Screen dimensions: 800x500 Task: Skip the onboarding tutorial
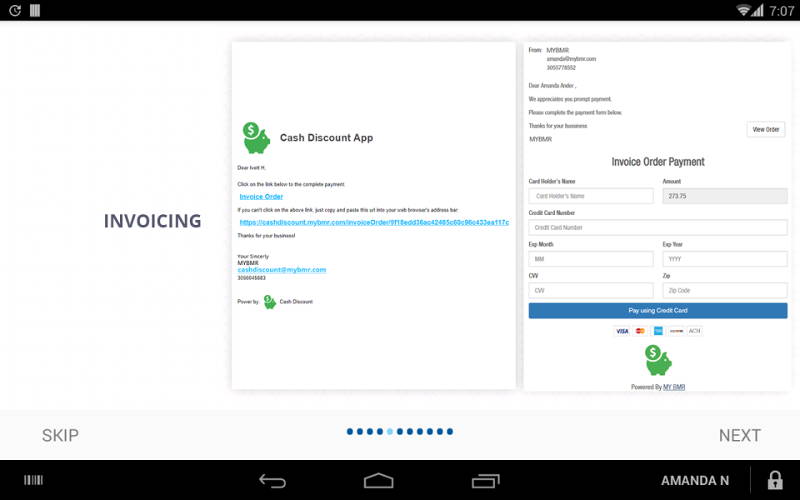[x=60, y=435]
